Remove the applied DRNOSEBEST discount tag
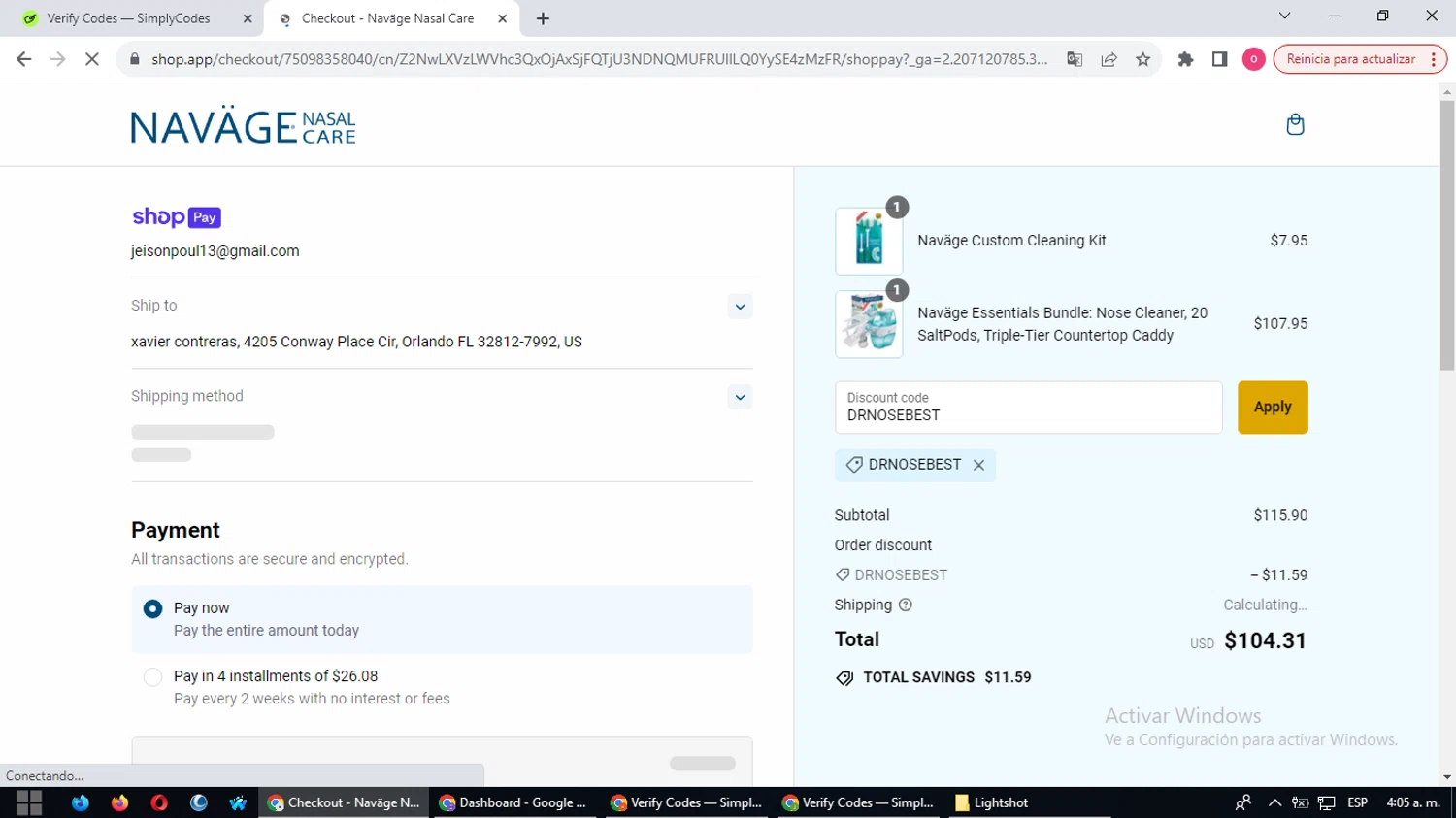 click(978, 465)
